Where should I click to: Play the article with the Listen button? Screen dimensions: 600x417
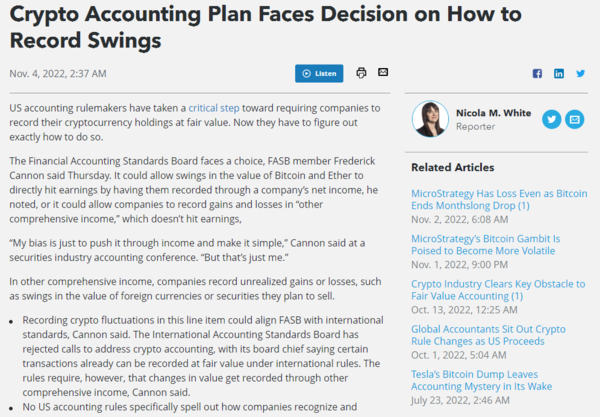(319, 74)
